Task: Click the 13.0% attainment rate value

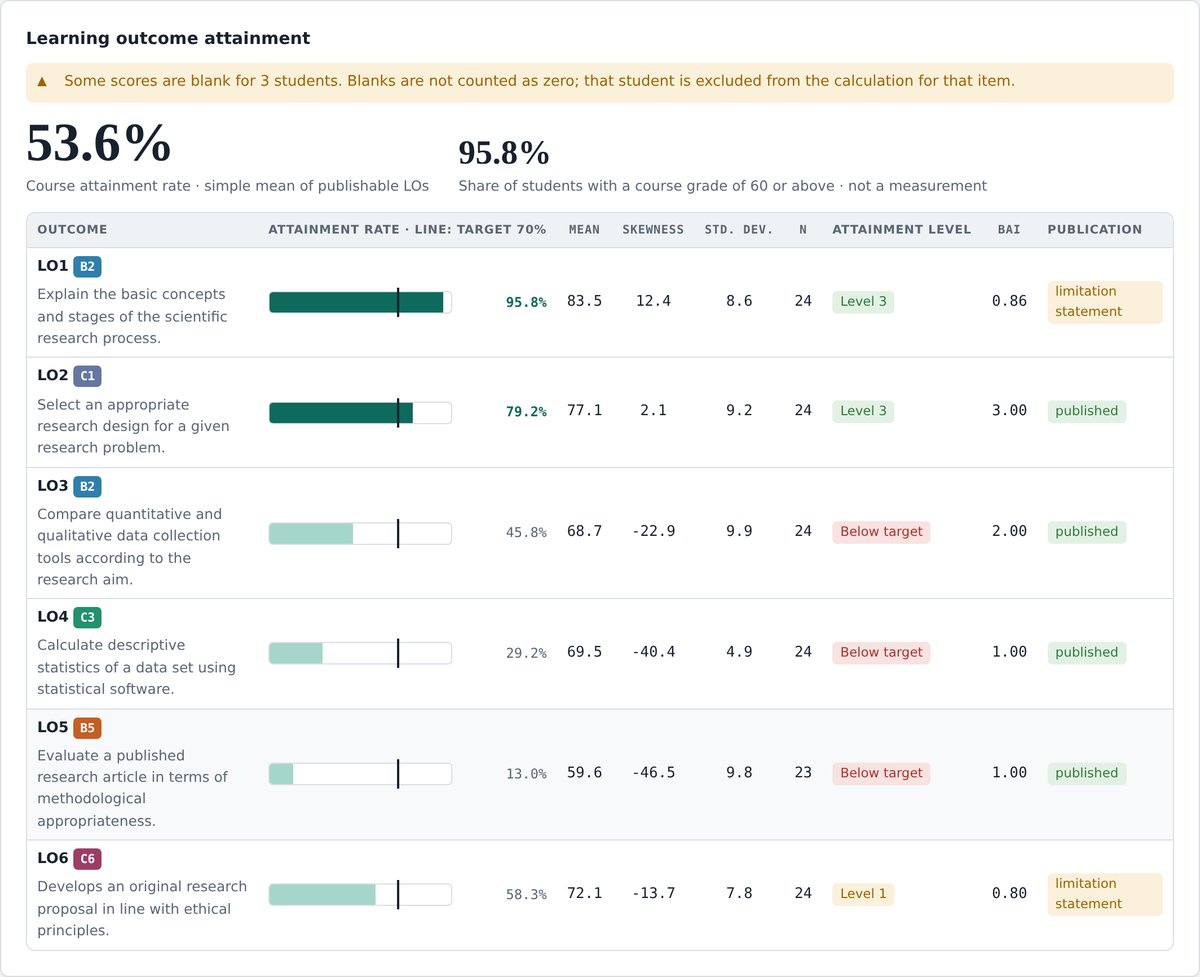Action: [x=526, y=774]
